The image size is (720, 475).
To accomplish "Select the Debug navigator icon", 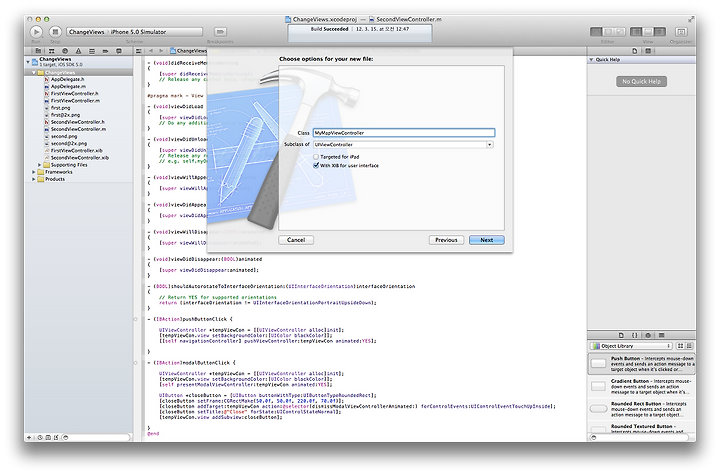I will click(x=92, y=51).
